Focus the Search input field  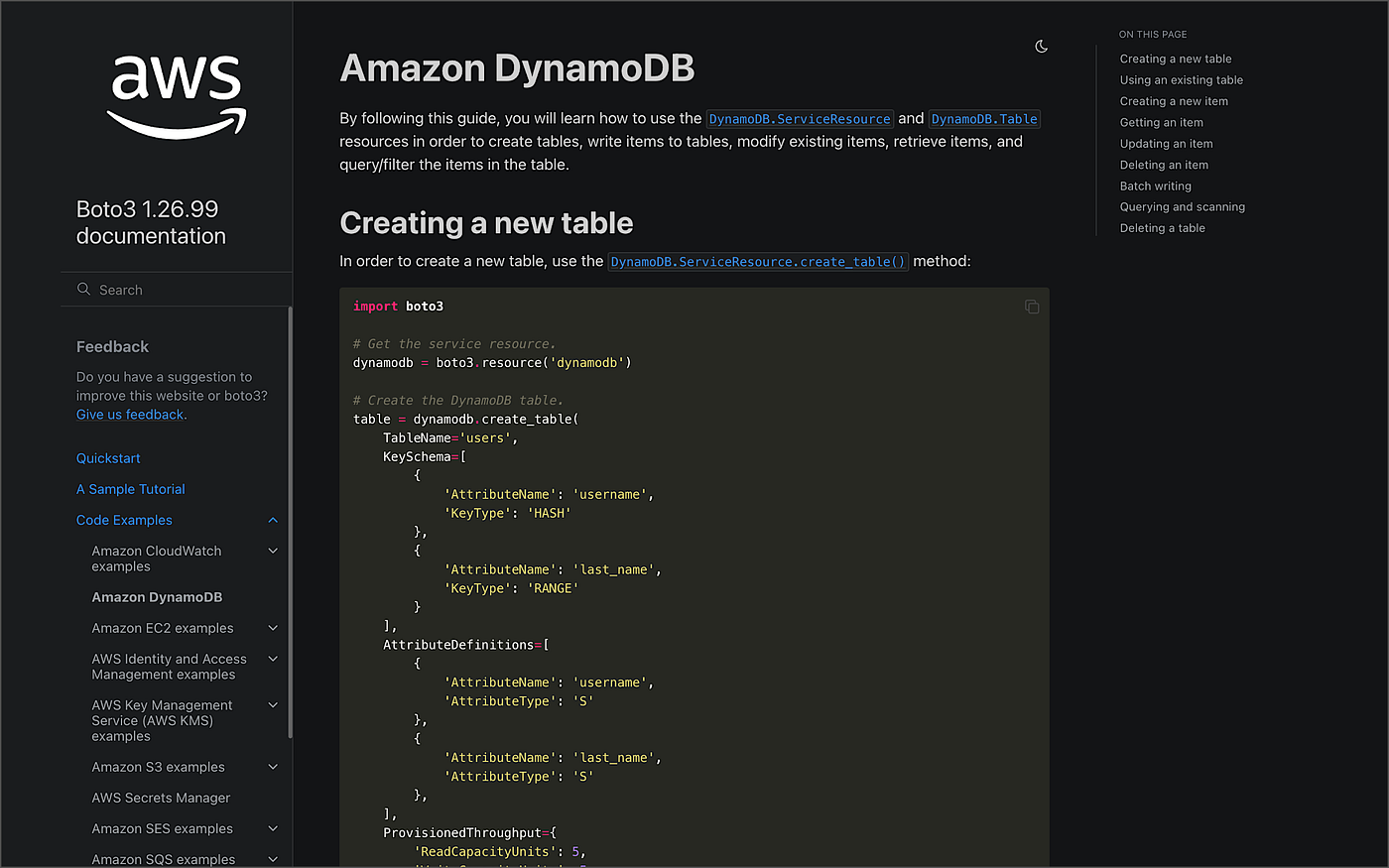[177, 290]
